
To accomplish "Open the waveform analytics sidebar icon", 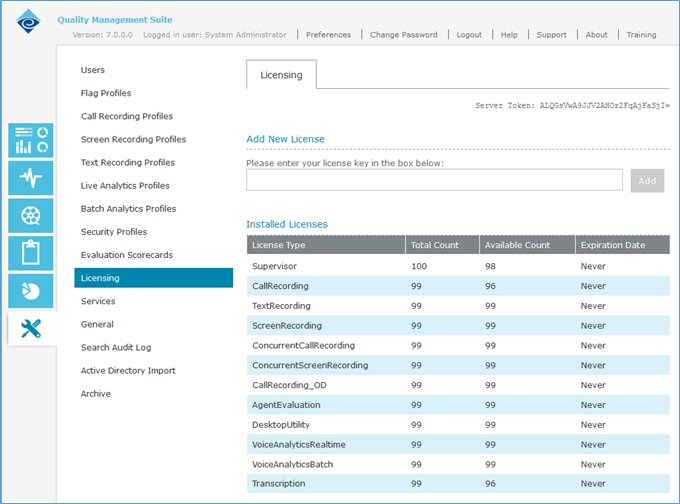I will 31,178.
